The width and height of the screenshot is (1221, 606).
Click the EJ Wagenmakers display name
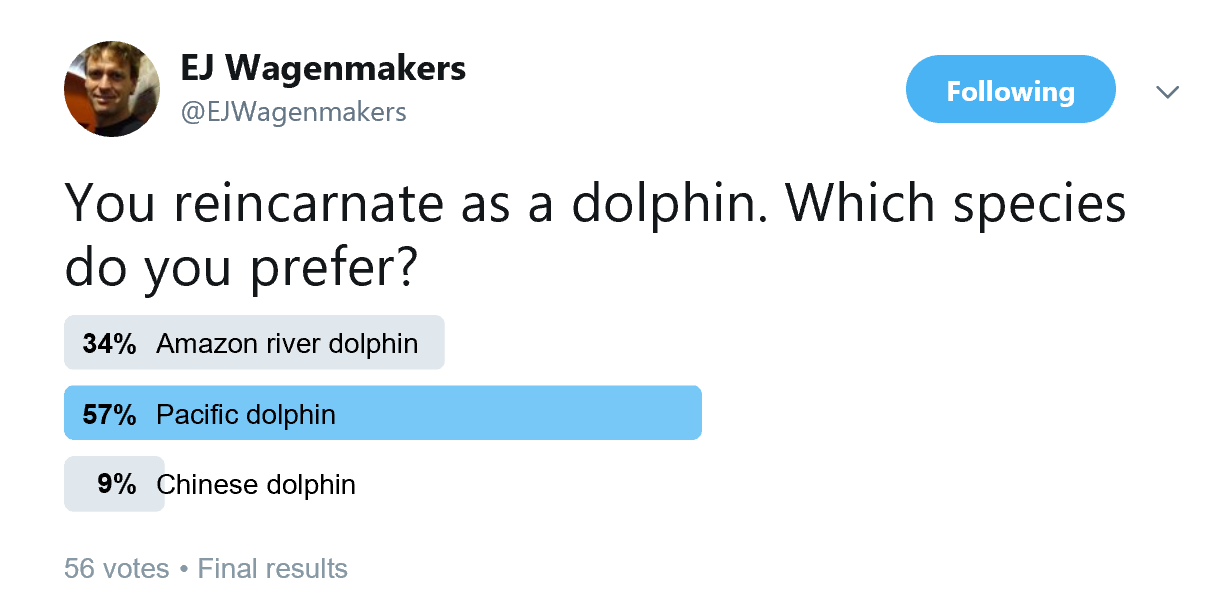[323, 68]
